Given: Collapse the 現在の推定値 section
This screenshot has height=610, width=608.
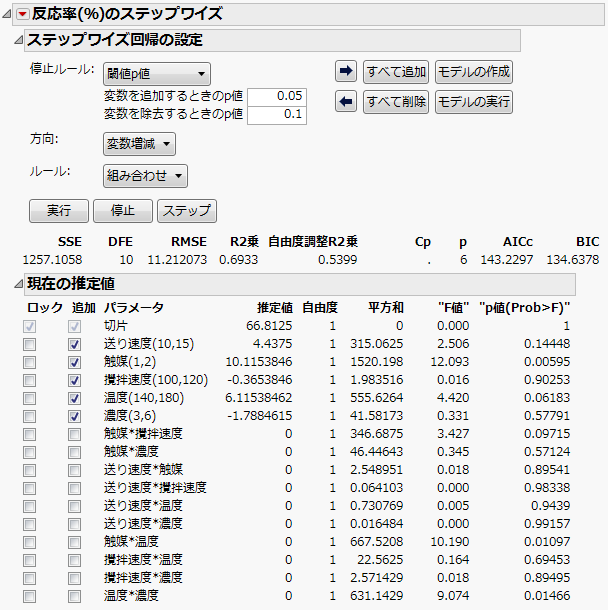Looking at the screenshot, I should coord(18,284).
